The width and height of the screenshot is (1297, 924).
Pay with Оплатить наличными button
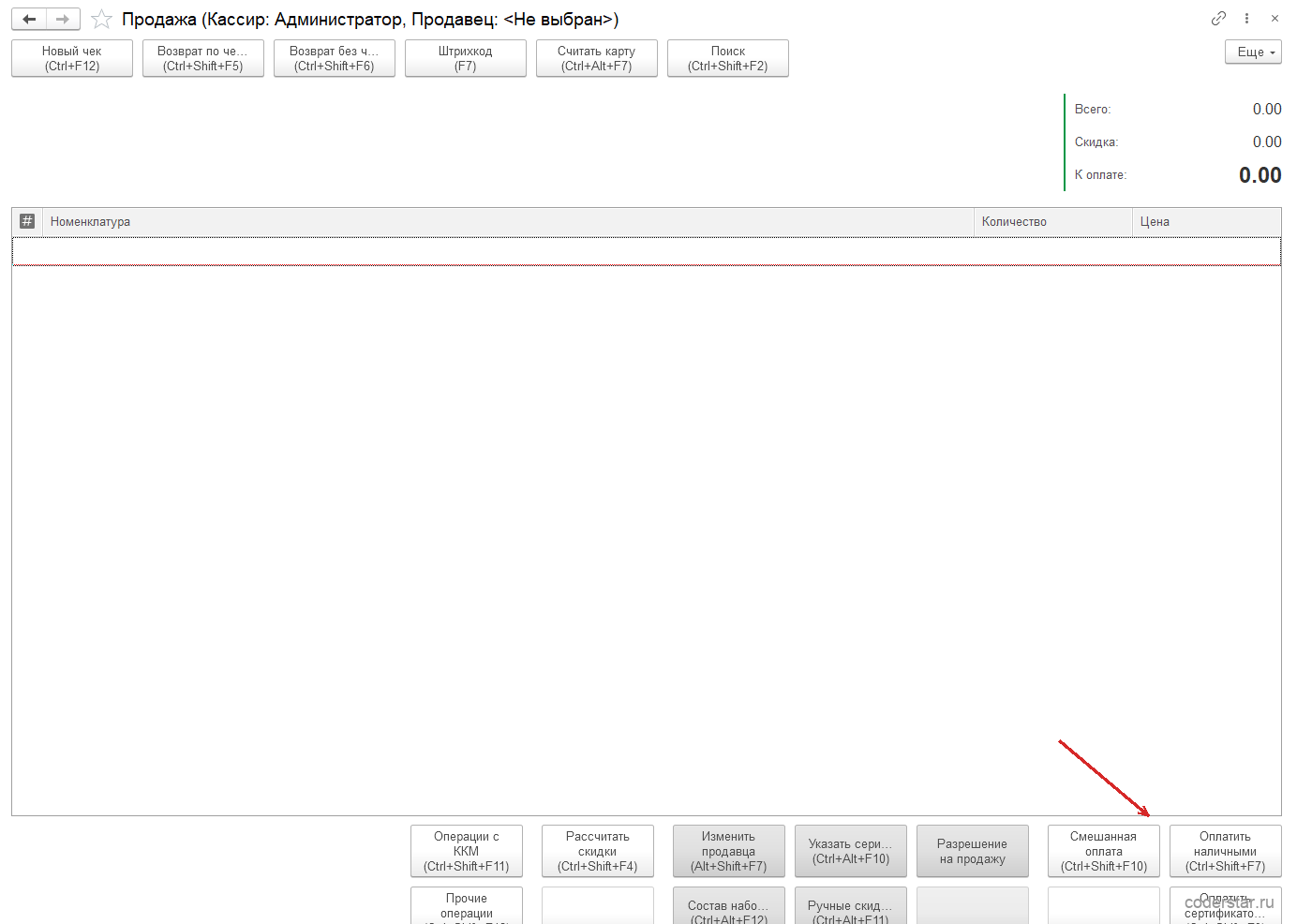click(x=1226, y=851)
